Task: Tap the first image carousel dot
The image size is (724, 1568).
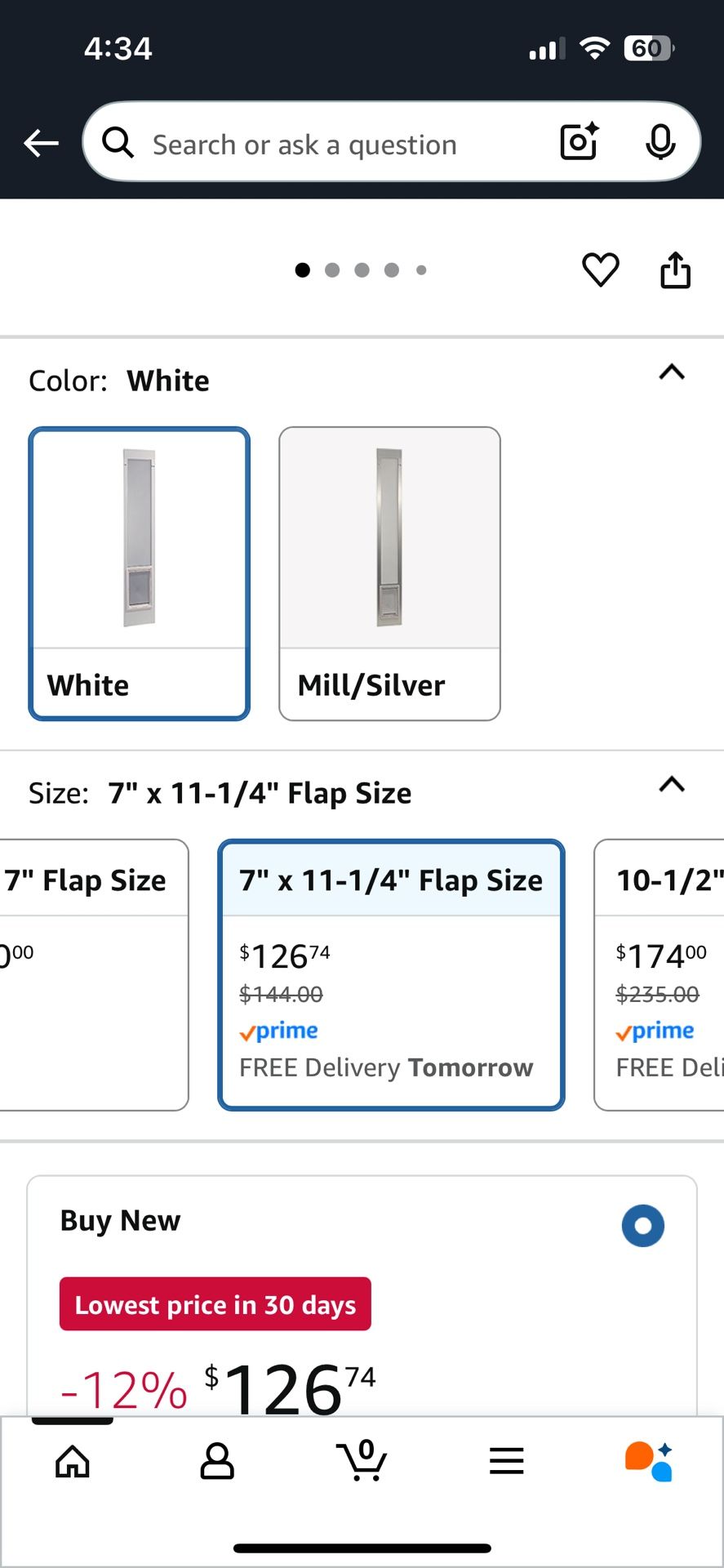Action: tap(302, 270)
